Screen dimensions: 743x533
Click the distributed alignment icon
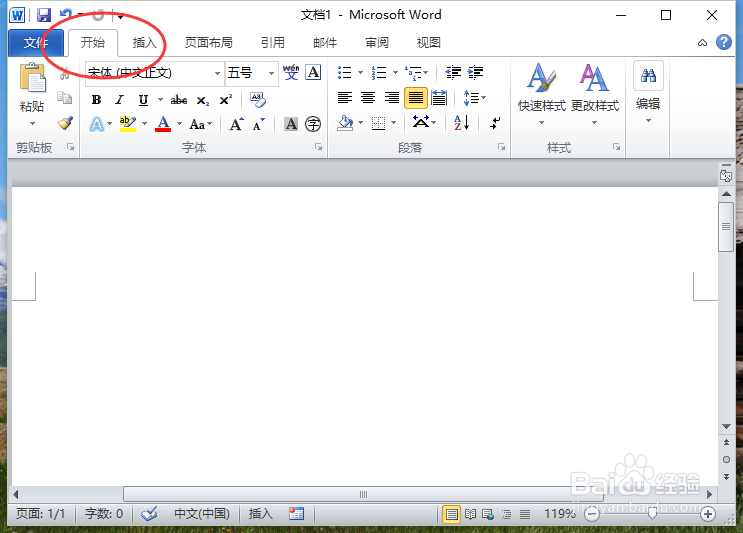439,98
